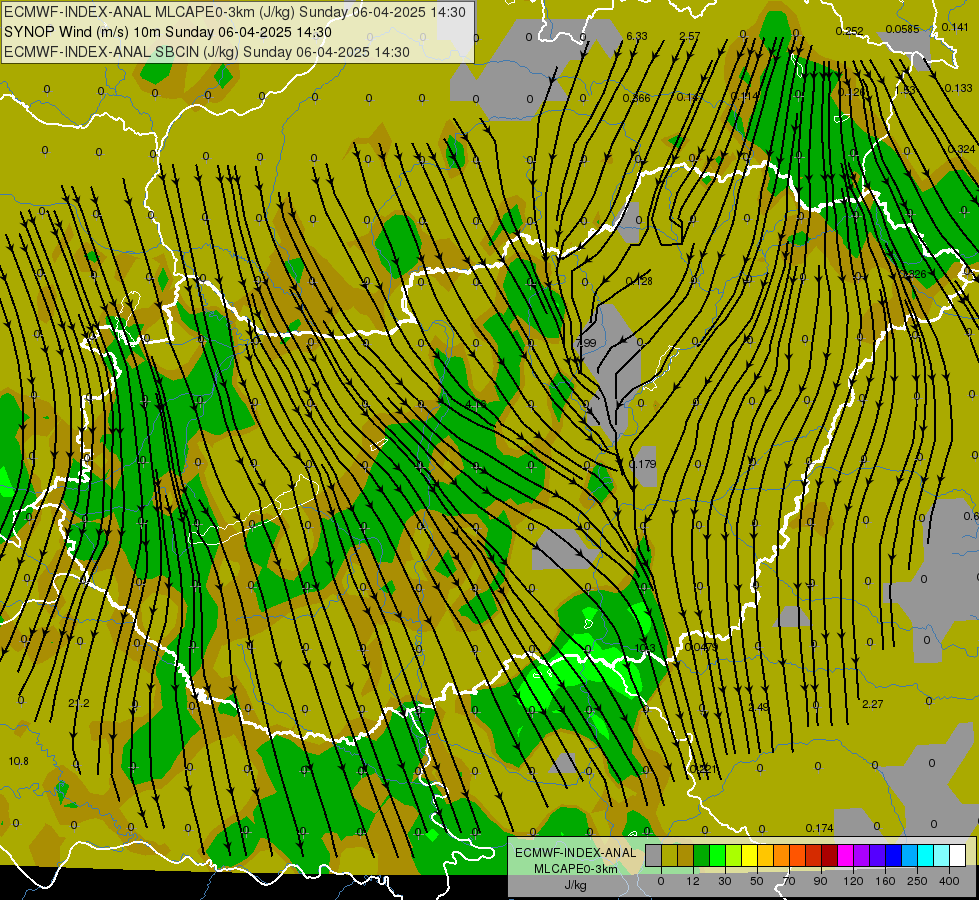Click legend label ECMWF-INDEX-ANAL
Screen dimensions: 979x900
click(x=576, y=853)
